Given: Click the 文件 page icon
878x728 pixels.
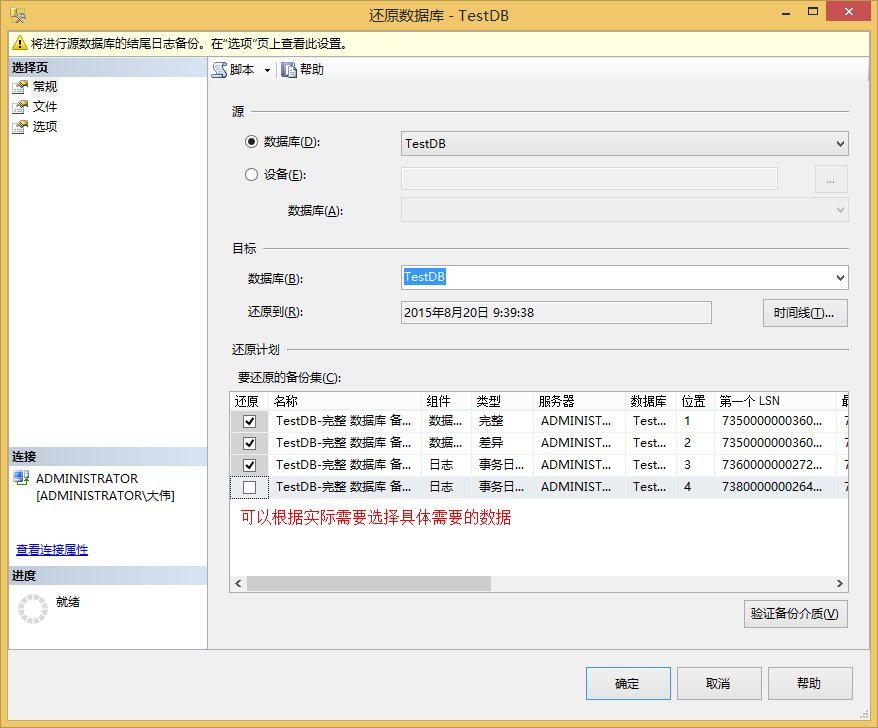Looking at the screenshot, I should pyautogui.click(x=20, y=106).
